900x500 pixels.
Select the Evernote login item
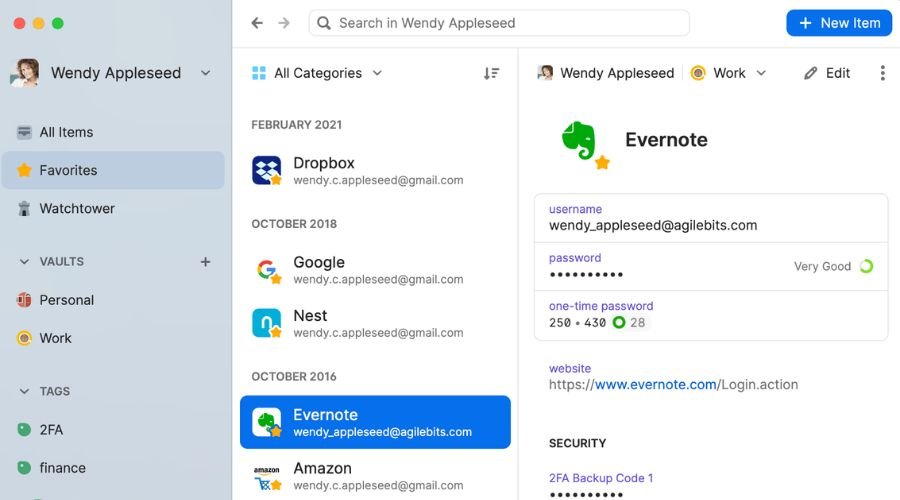[375, 423]
